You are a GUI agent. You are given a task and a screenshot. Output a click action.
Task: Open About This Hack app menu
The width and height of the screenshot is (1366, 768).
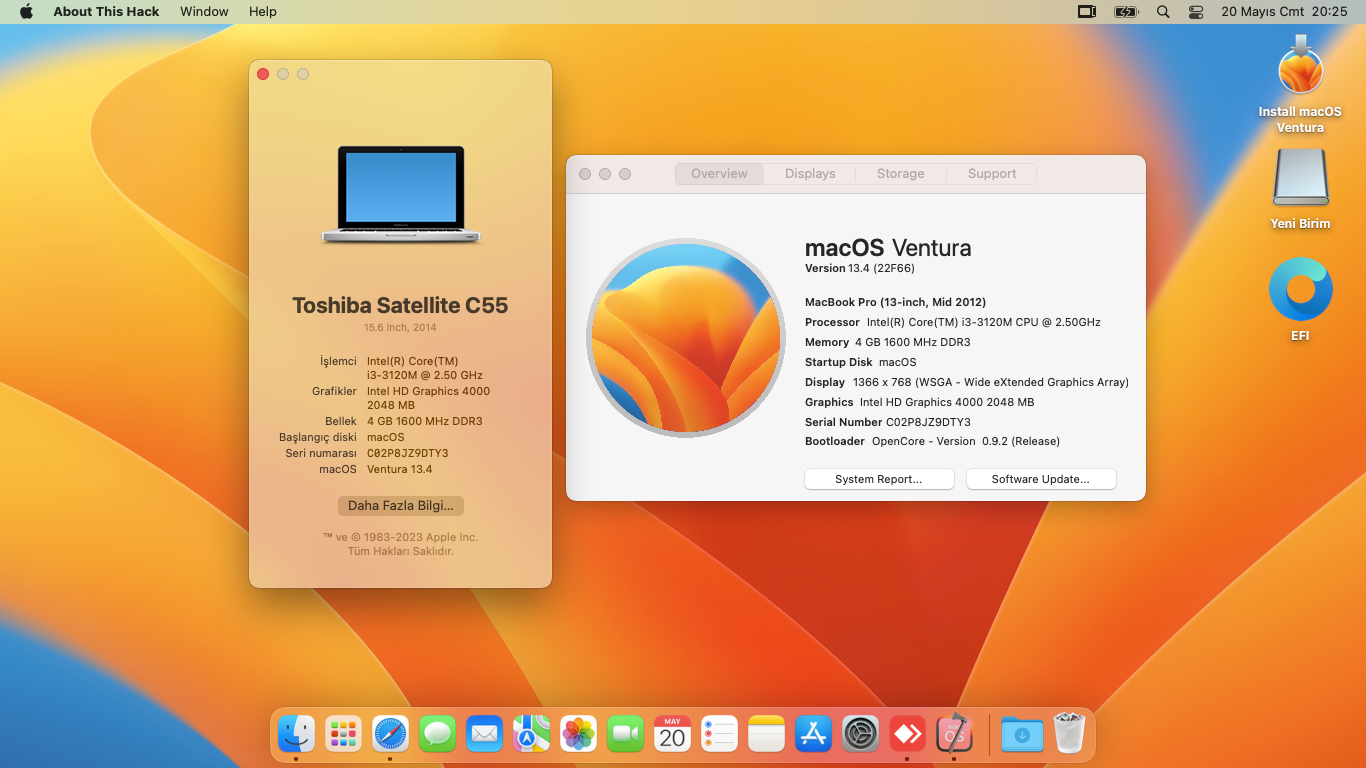pyautogui.click(x=106, y=12)
